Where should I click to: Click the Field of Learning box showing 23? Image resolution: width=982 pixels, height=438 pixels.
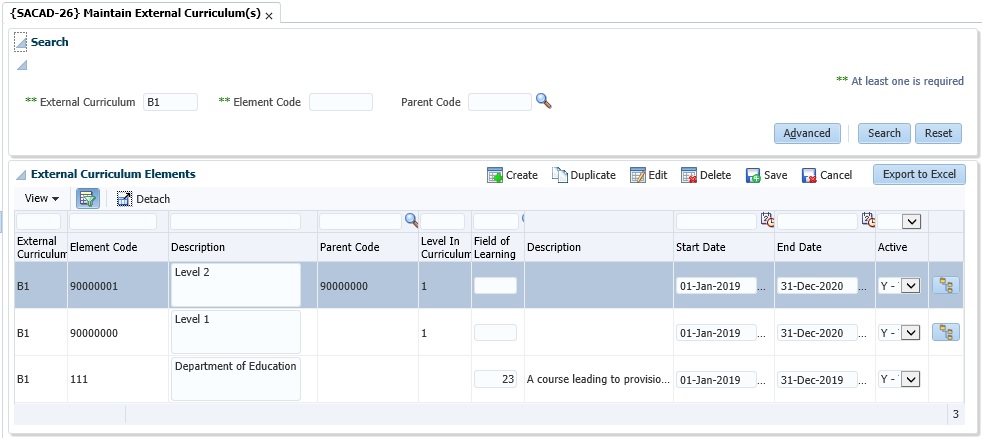pyautogui.click(x=495, y=379)
